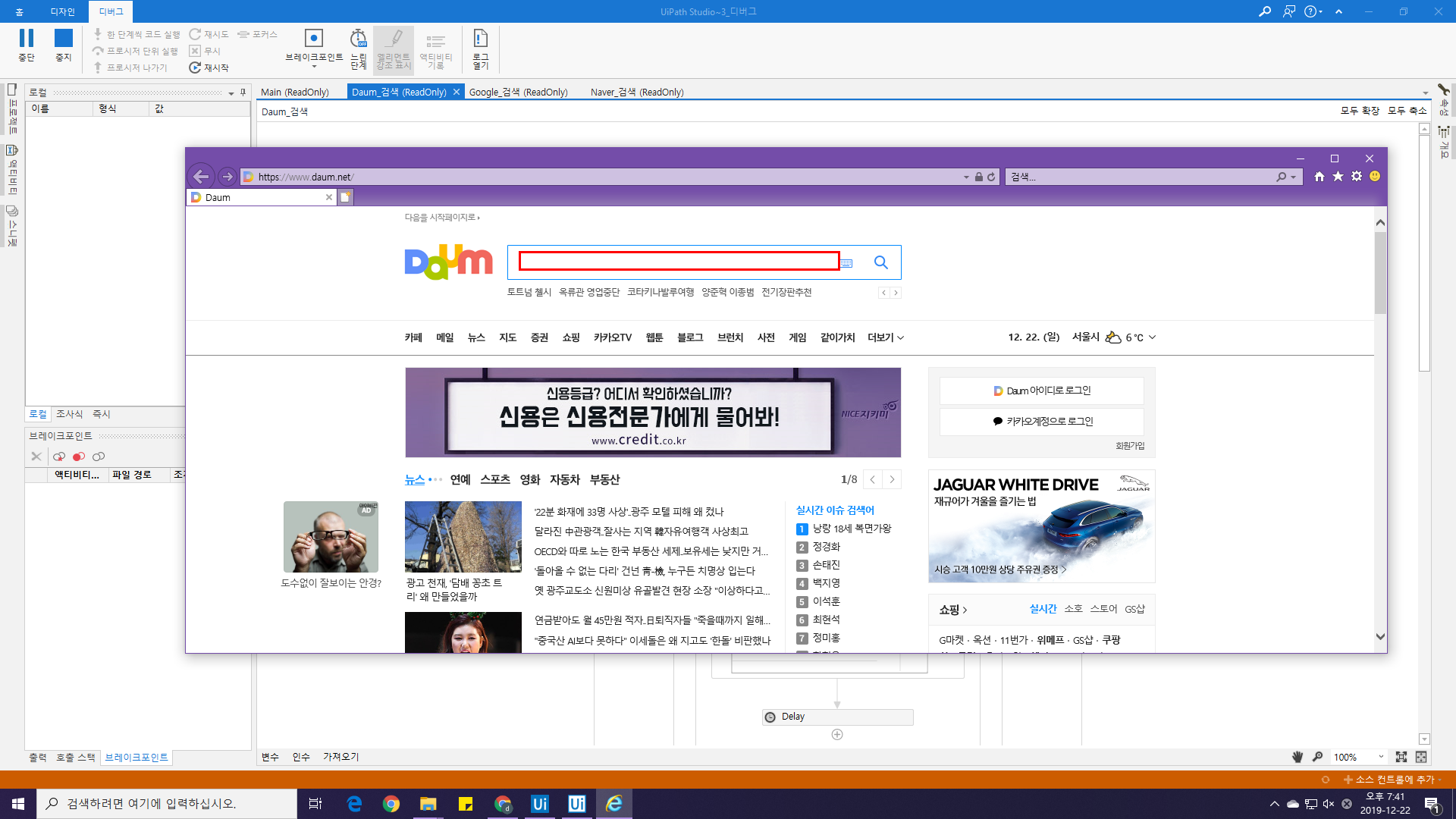Click the 재시작 restart icon
1456x819 pixels.
195,67
